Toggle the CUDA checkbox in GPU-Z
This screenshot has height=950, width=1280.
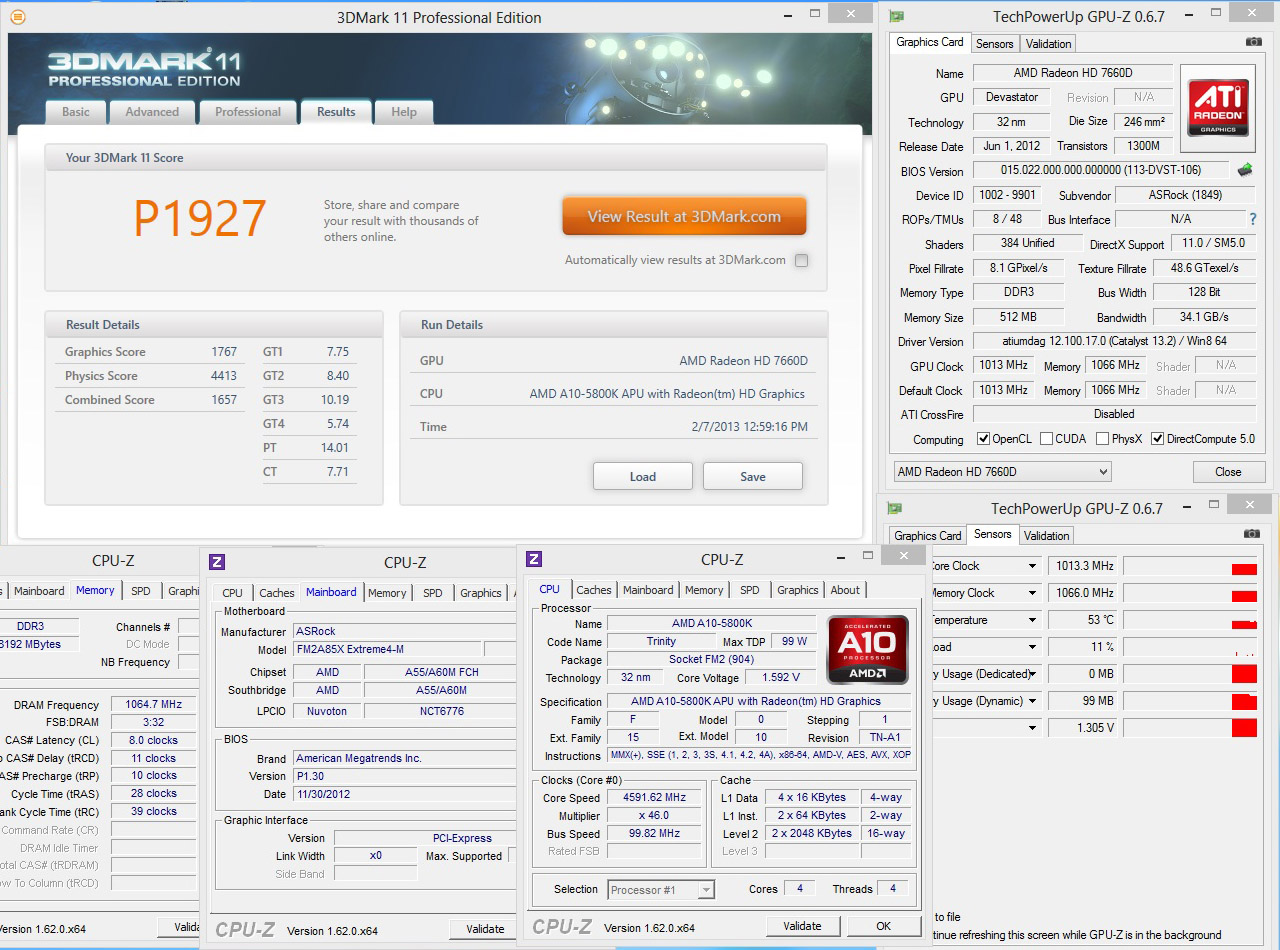click(1046, 439)
